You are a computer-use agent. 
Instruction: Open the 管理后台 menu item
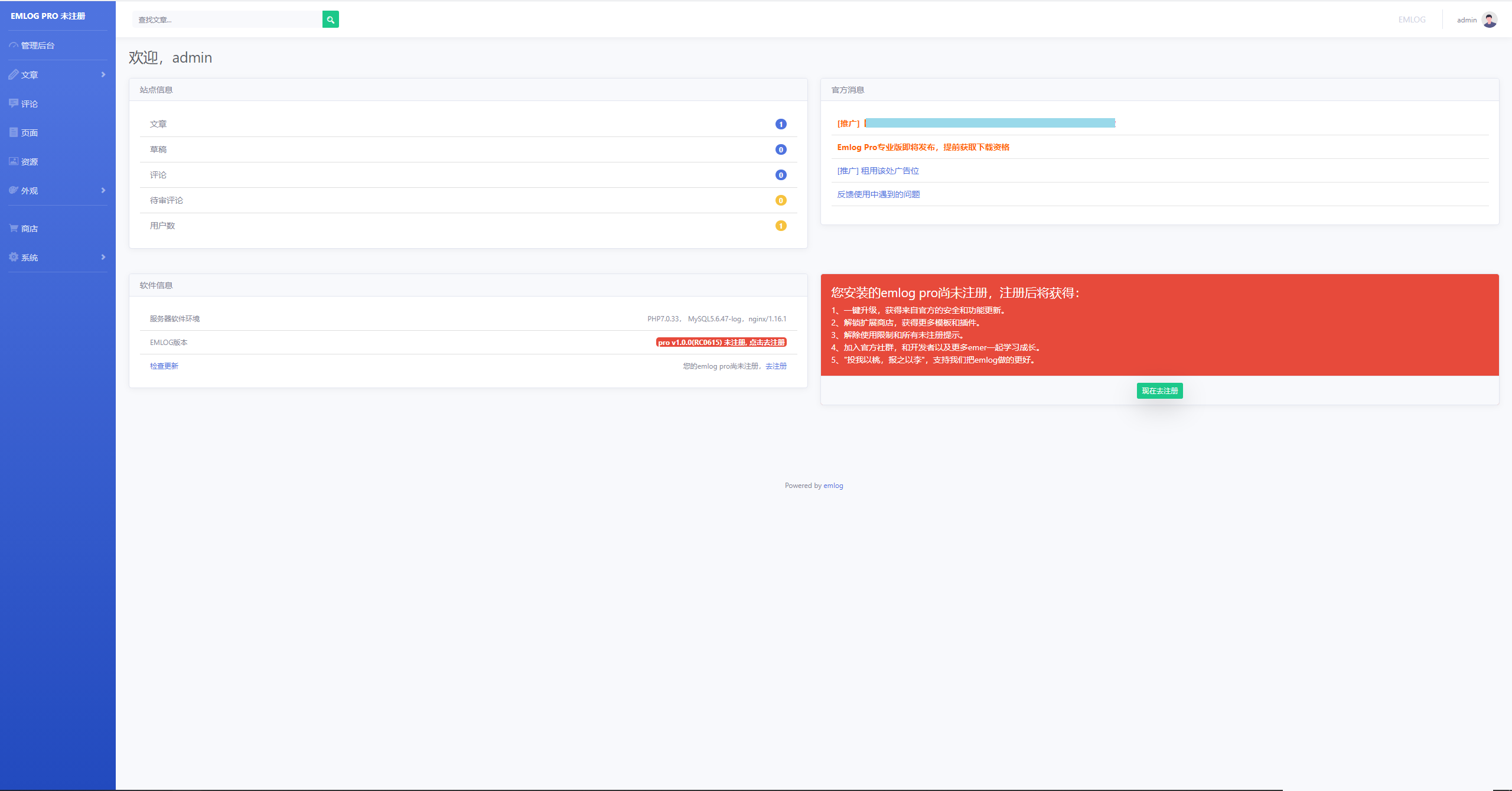(x=38, y=45)
